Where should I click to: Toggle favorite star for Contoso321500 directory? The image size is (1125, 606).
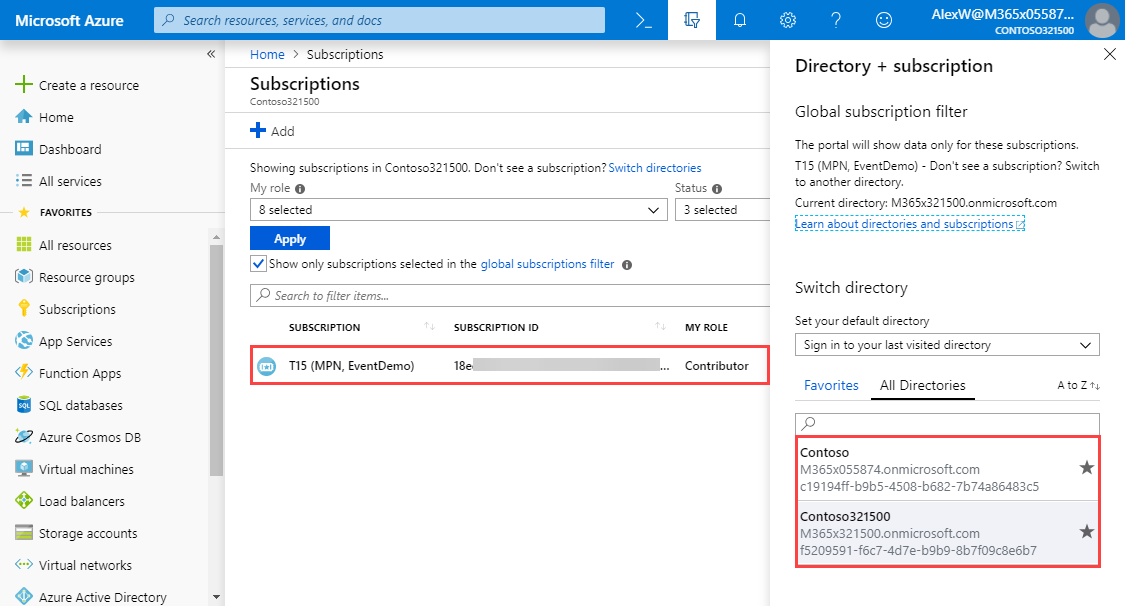[1087, 532]
